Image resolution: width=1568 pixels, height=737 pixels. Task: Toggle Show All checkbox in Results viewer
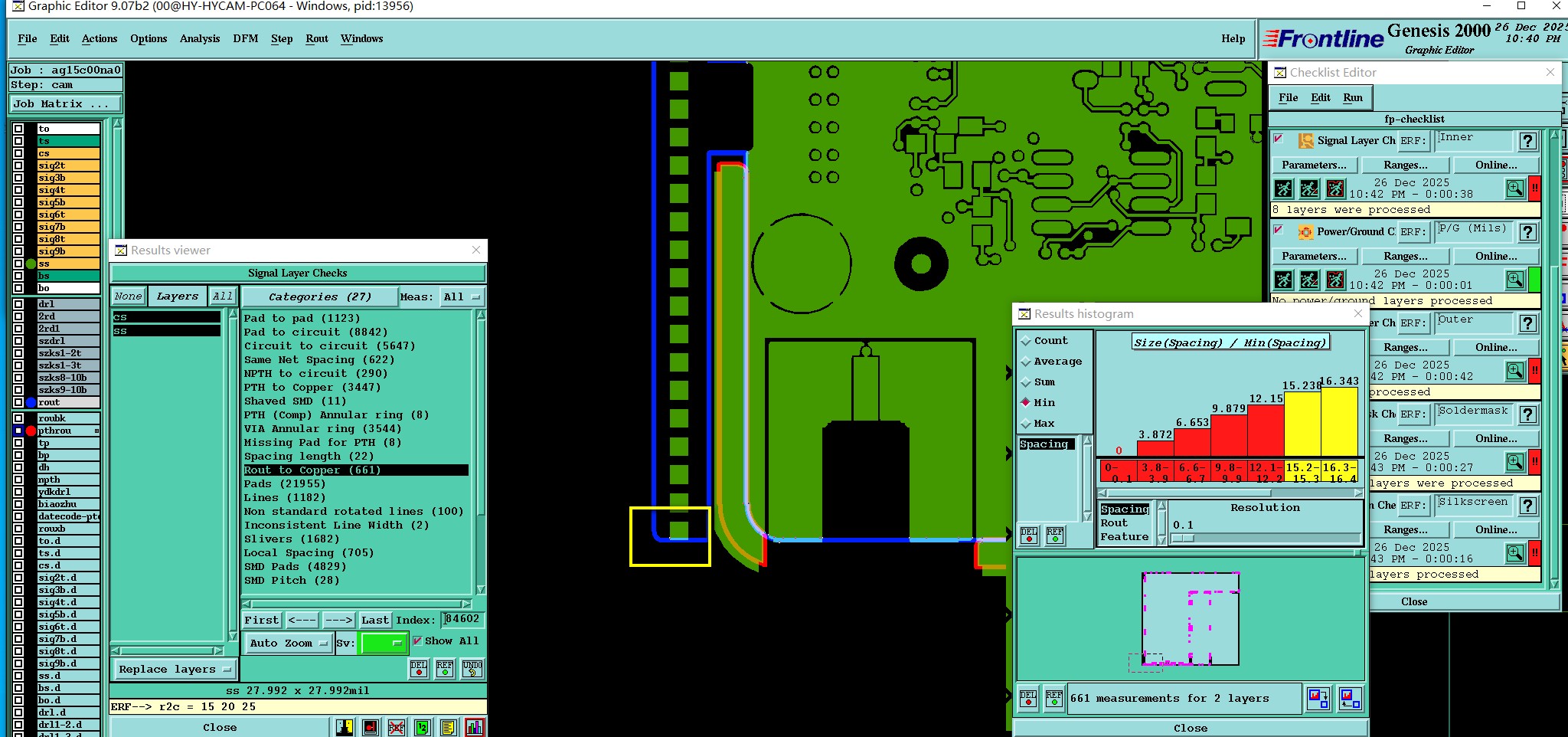click(x=417, y=640)
